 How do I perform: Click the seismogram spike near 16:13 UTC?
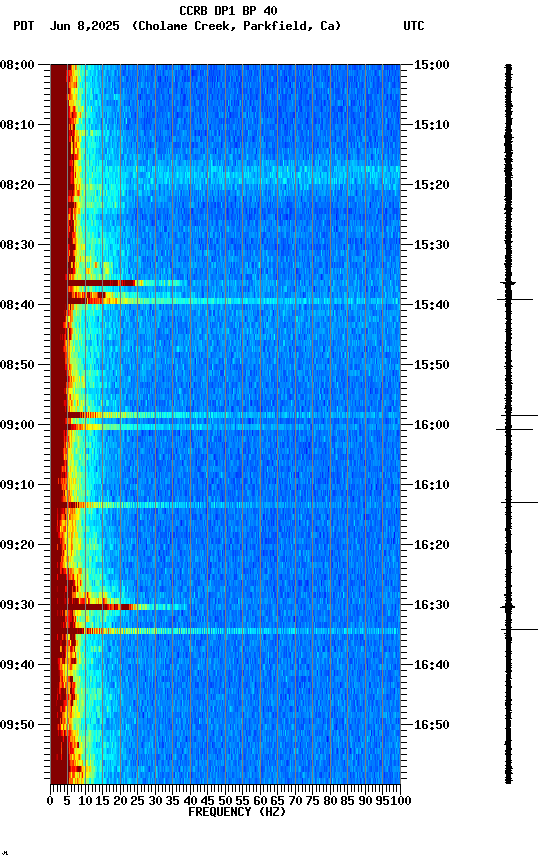click(519, 503)
